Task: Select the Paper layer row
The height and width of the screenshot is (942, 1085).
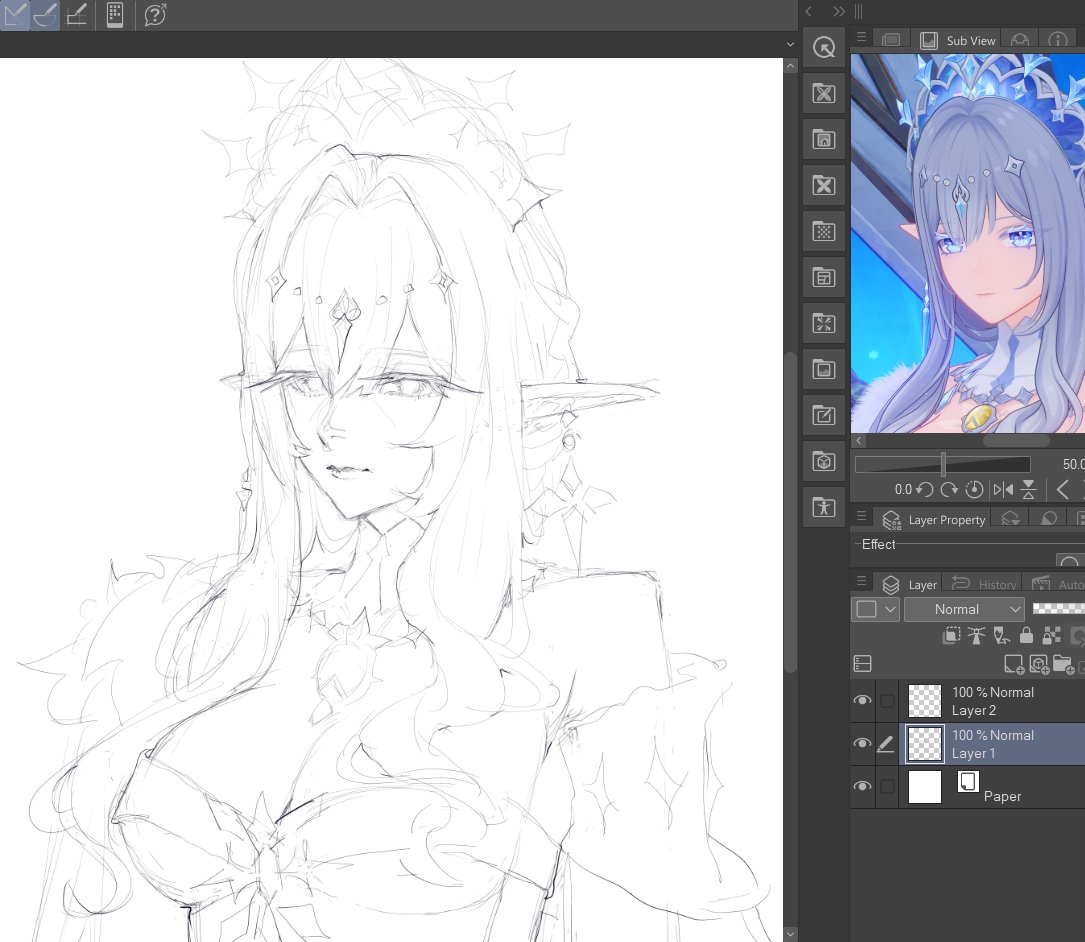Action: pyautogui.click(x=992, y=787)
